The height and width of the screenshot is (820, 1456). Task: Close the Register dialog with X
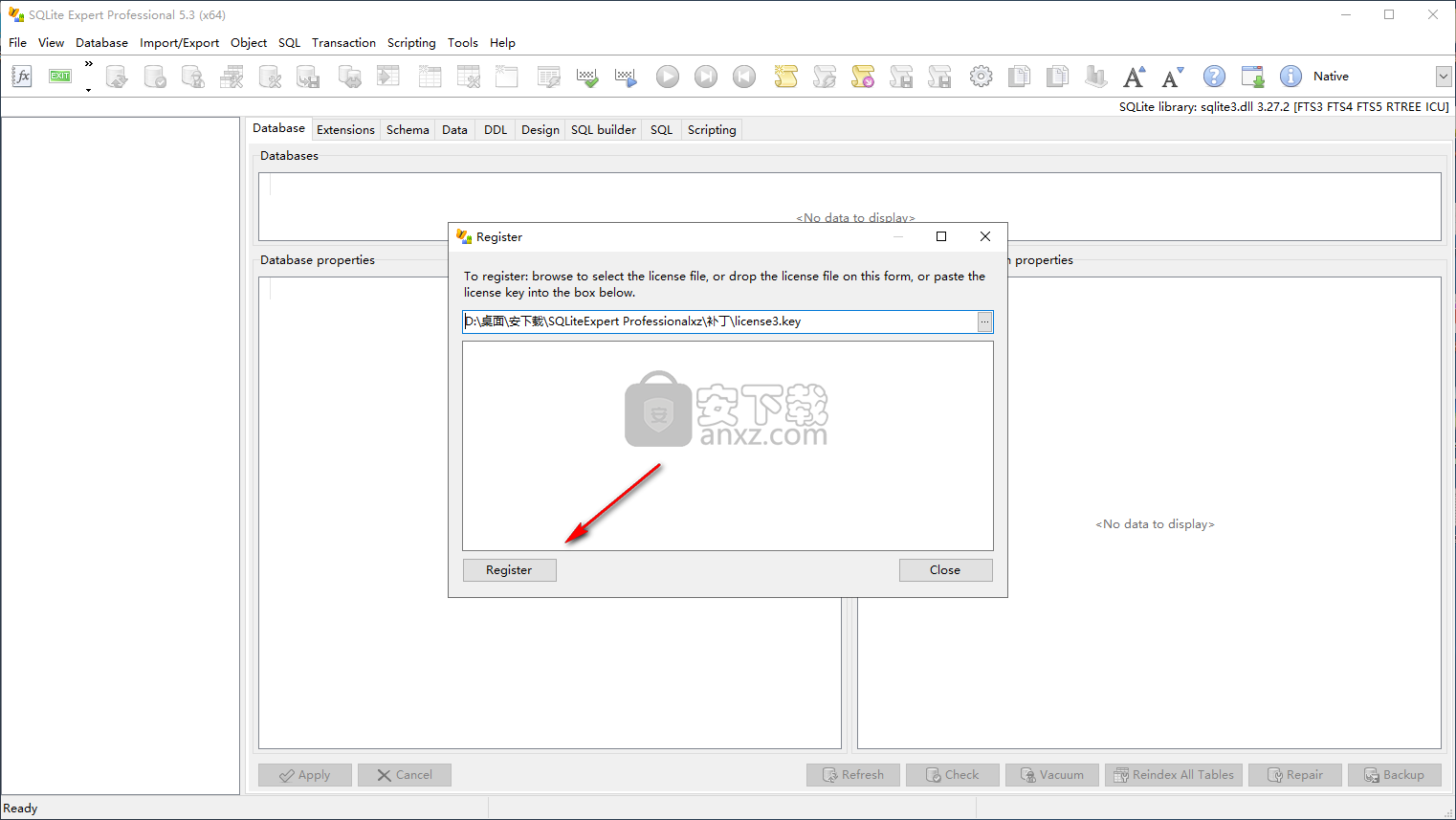985,236
